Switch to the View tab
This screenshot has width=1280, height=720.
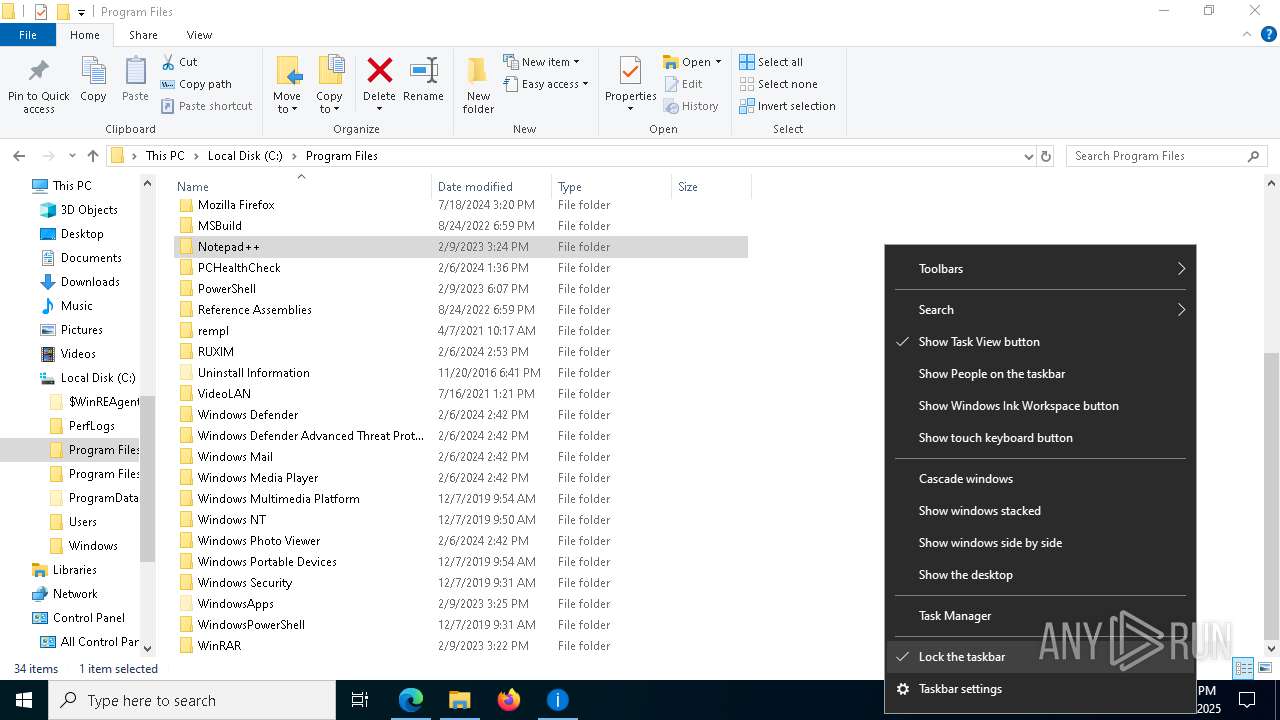pos(199,35)
